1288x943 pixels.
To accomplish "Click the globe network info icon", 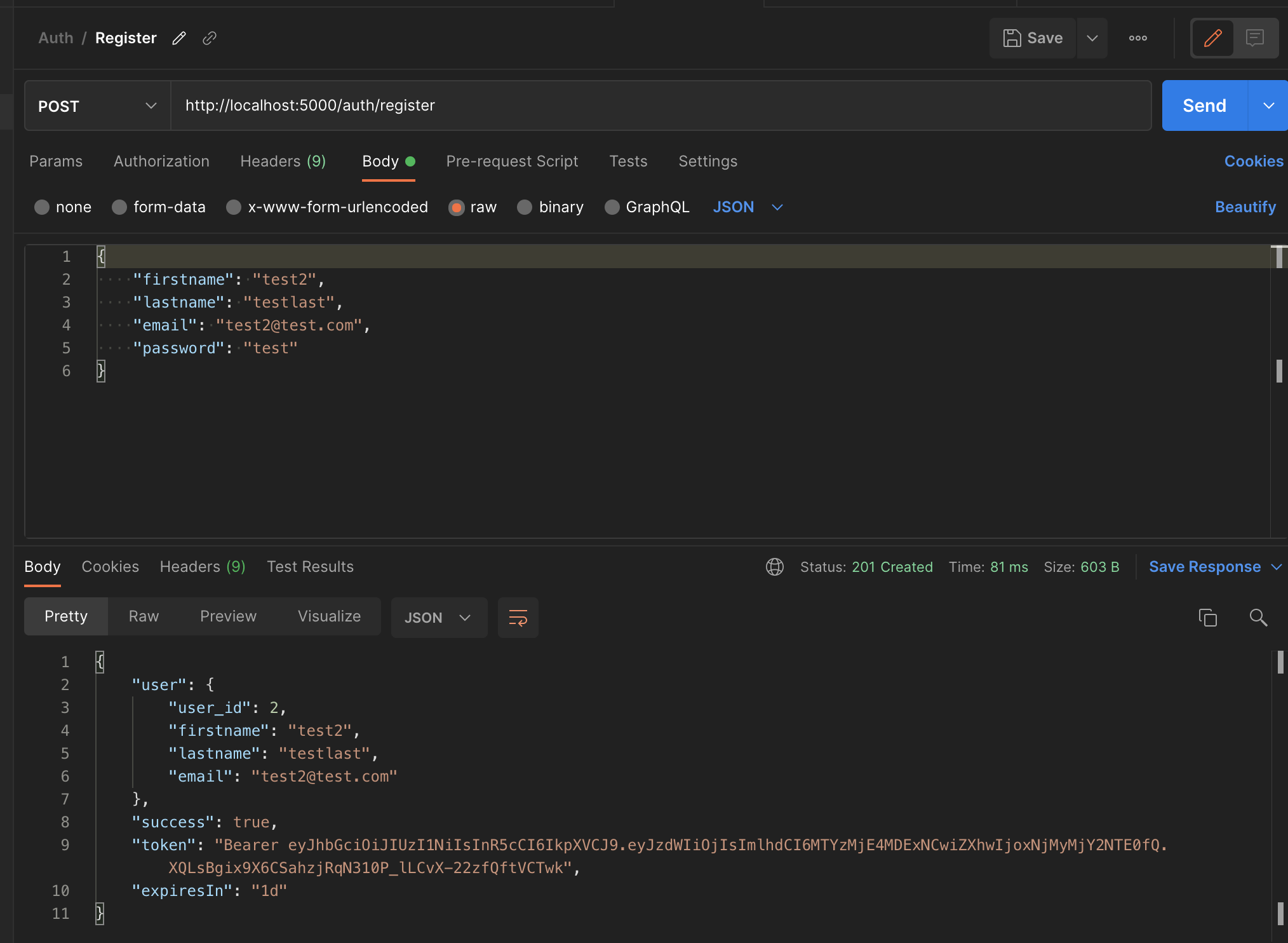I will click(774, 567).
